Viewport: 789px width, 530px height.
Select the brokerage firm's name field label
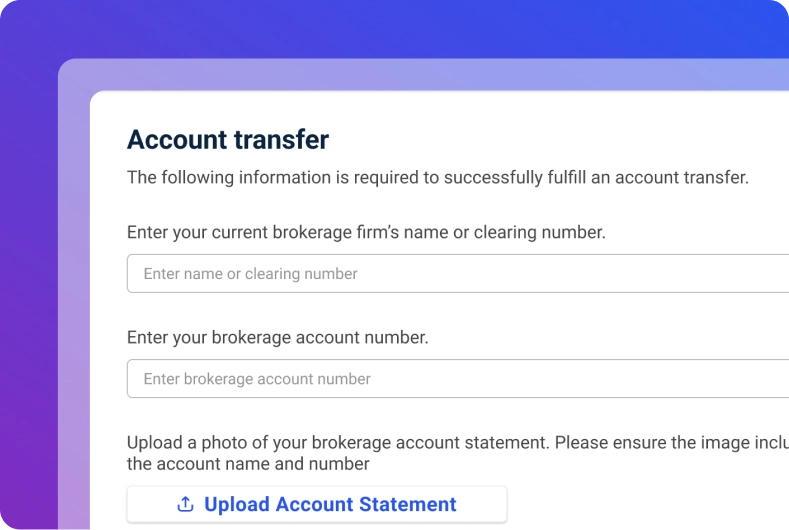tap(366, 232)
